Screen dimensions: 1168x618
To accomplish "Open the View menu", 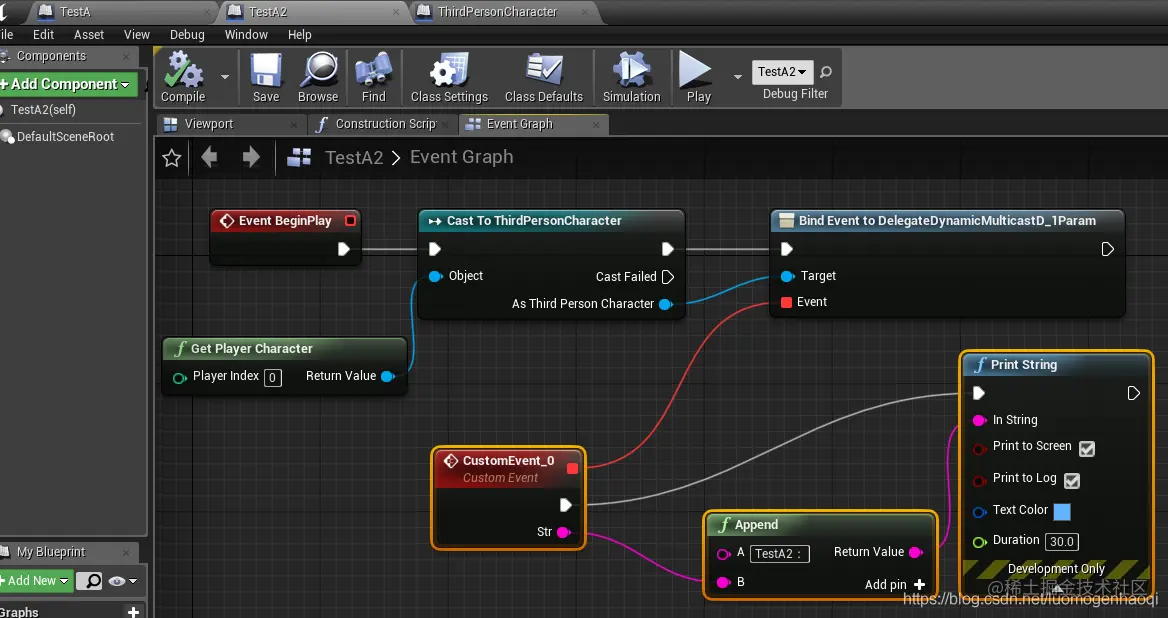I will tap(136, 35).
